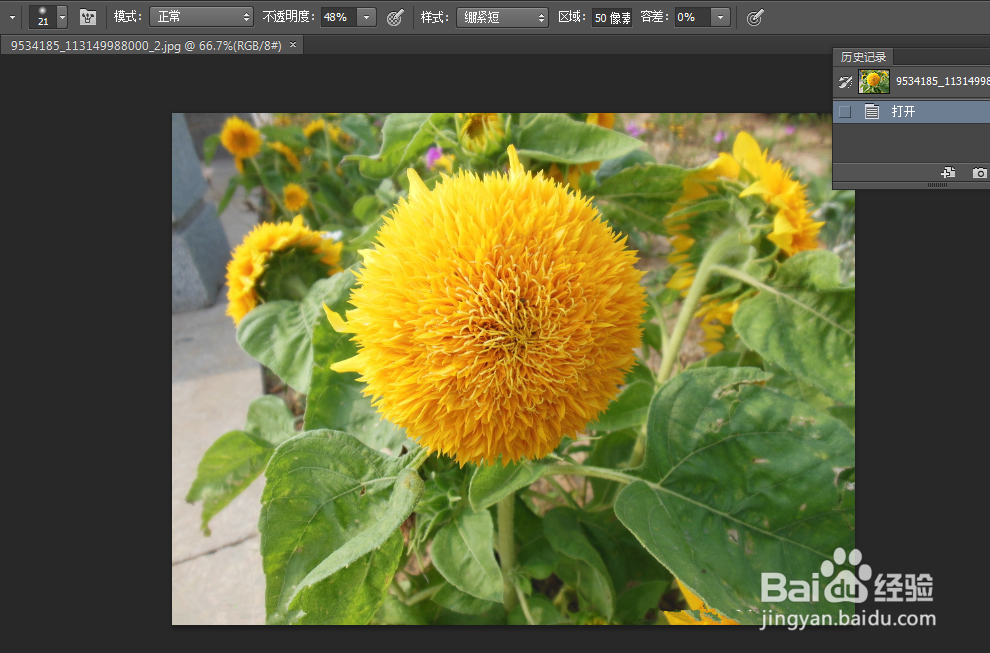Close the 9534185_113149988000_2.jpg document tab
990x653 pixels.
point(293,45)
